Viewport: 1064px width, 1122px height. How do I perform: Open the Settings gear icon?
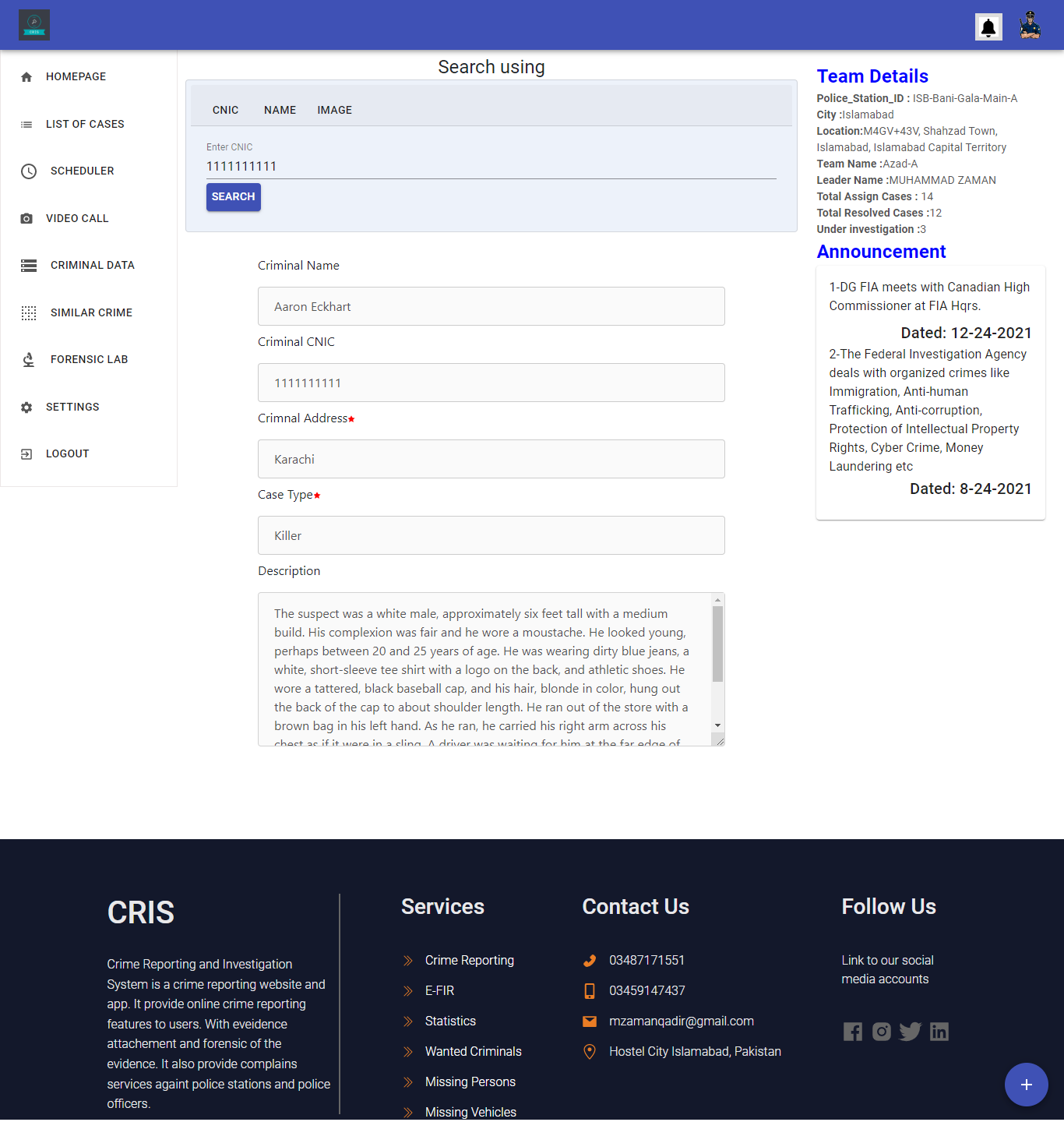[x=26, y=407]
